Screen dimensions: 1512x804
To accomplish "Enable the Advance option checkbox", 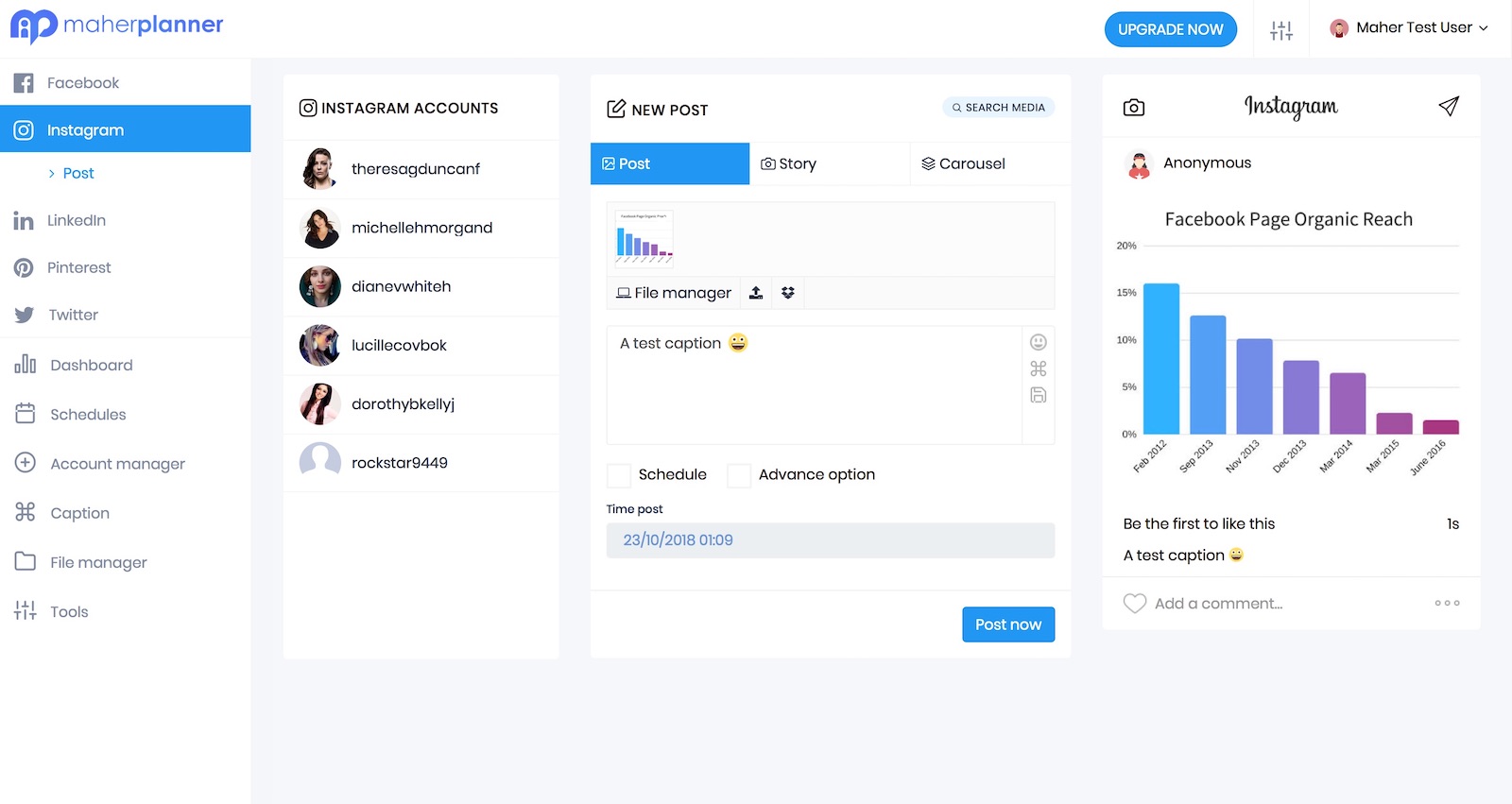I will (x=739, y=475).
